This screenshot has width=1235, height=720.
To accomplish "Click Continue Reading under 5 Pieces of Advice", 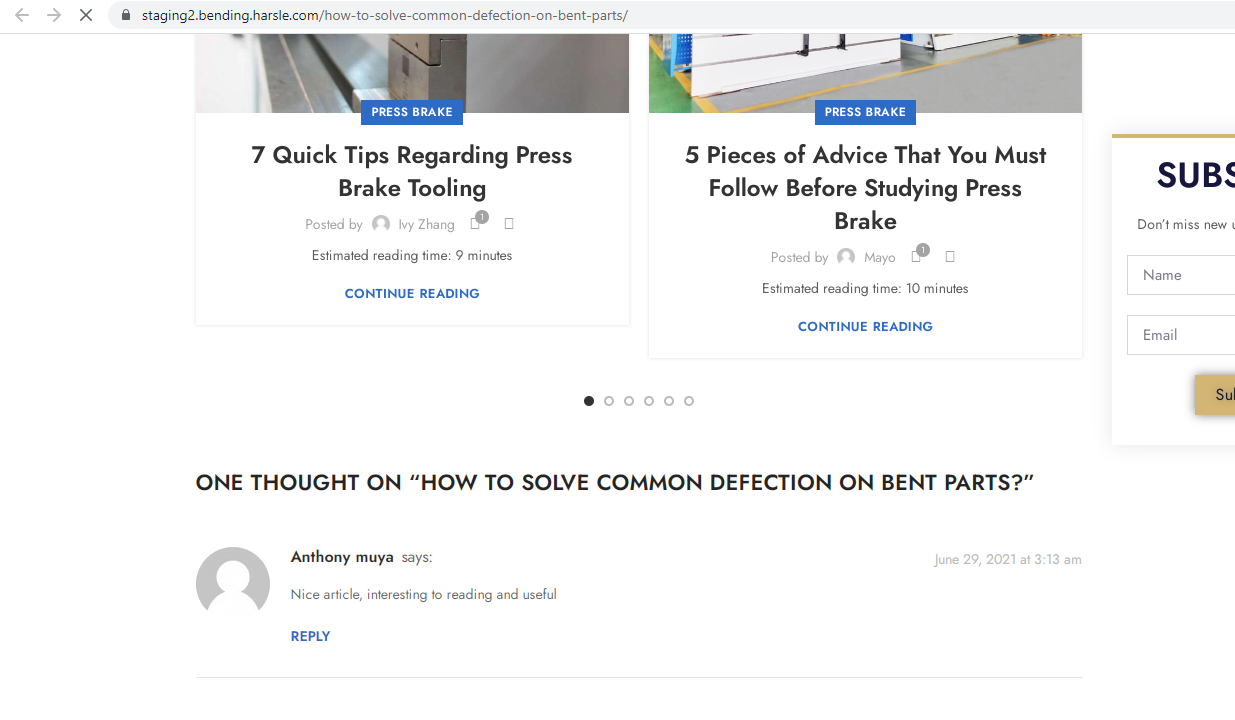I will coord(865,326).
